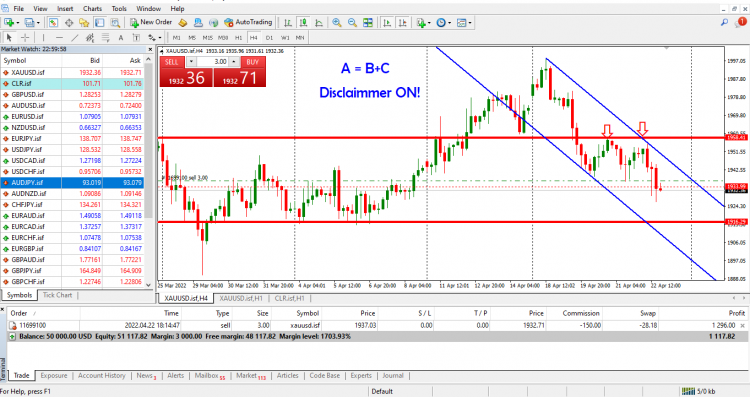Open the Account History terminal tab
The image size is (750, 397).
tap(101, 375)
